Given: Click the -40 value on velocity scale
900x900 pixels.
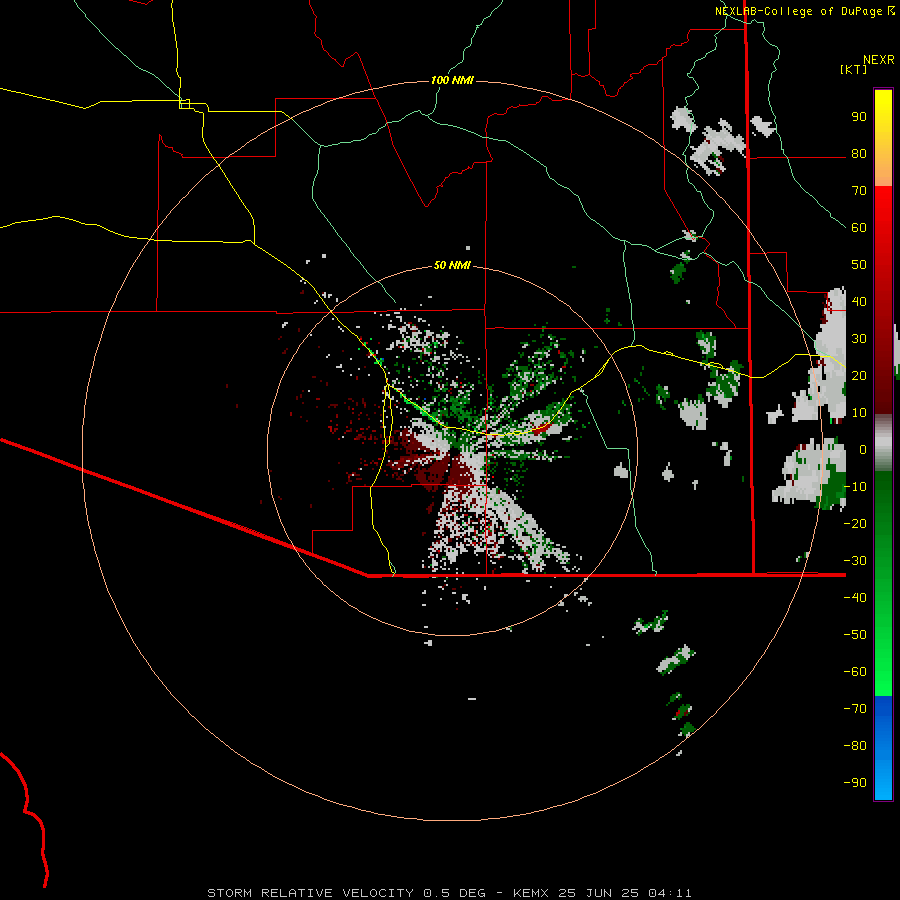Looking at the screenshot, I should pos(855,598).
